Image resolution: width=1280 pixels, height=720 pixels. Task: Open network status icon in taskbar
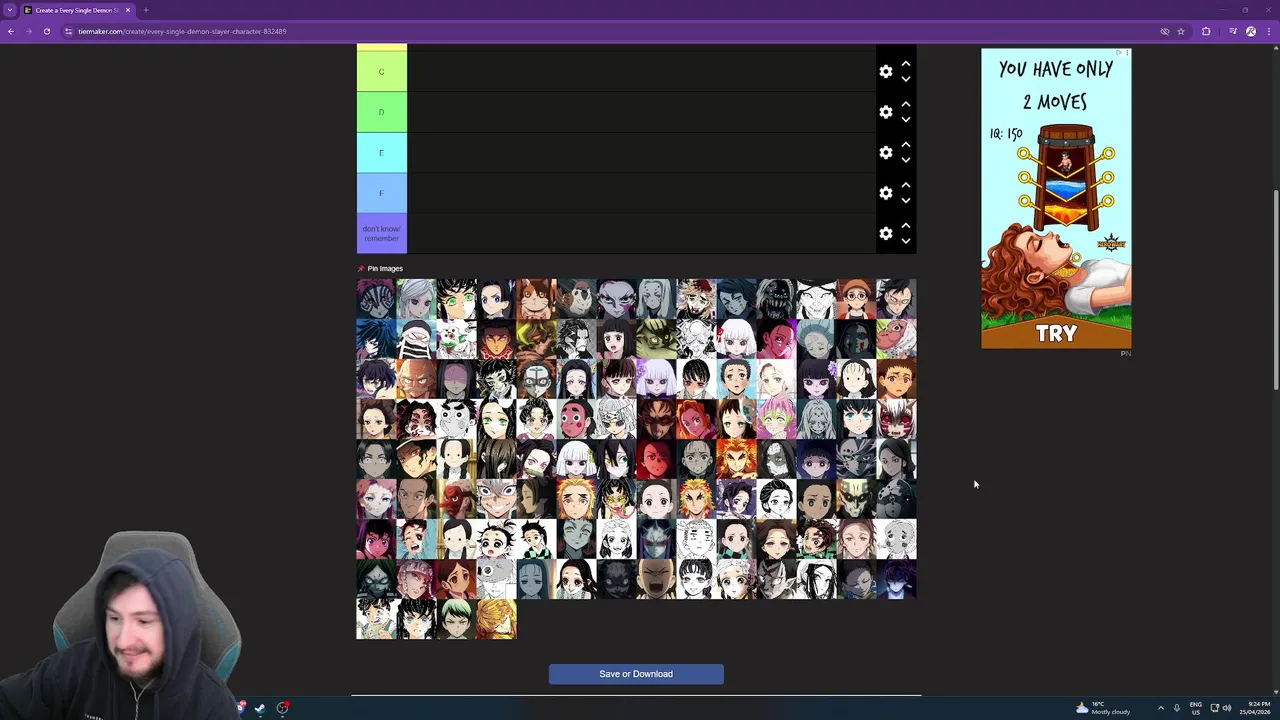click(1214, 708)
